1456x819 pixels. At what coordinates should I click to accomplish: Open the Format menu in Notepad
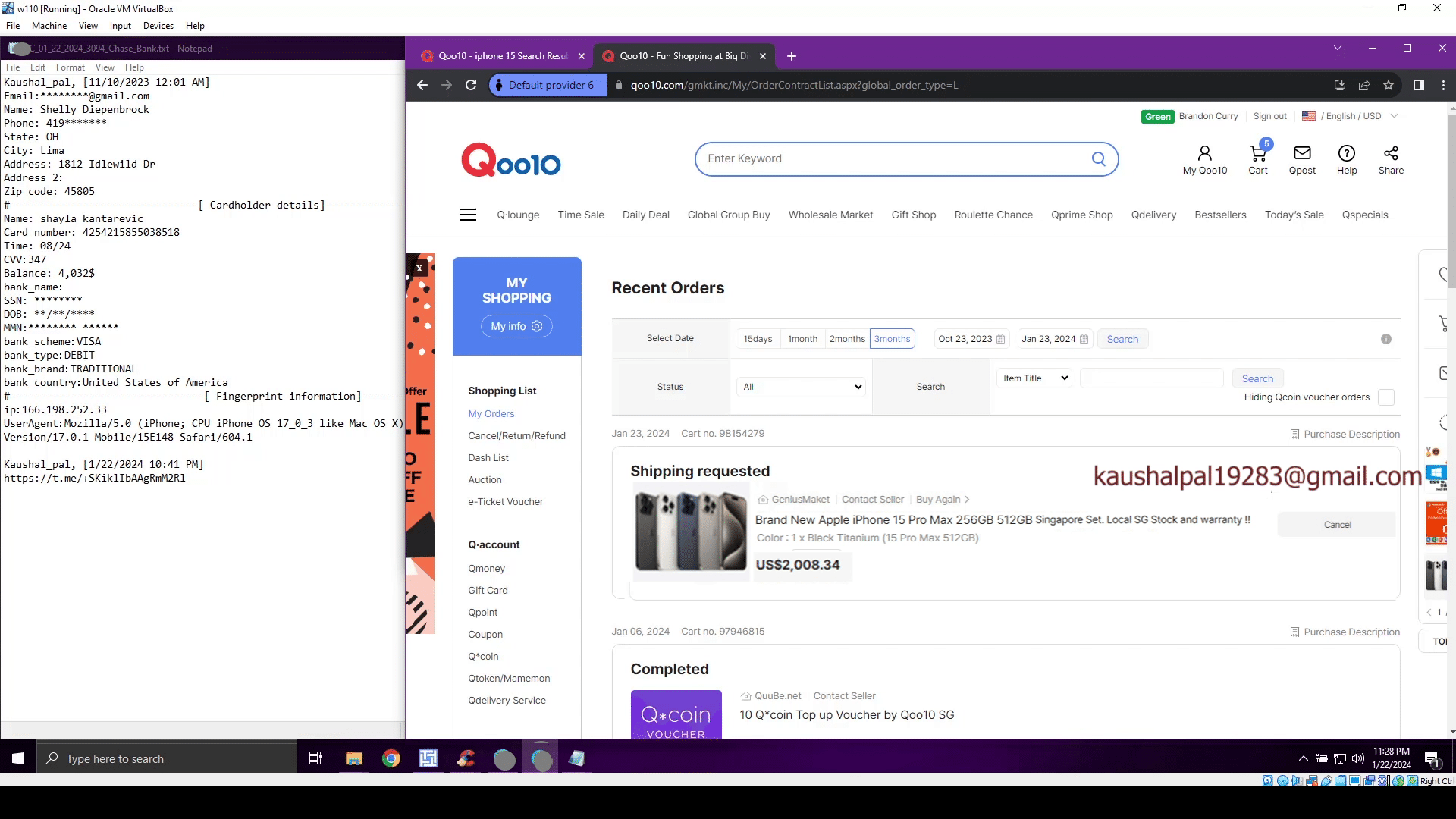coord(70,67)
